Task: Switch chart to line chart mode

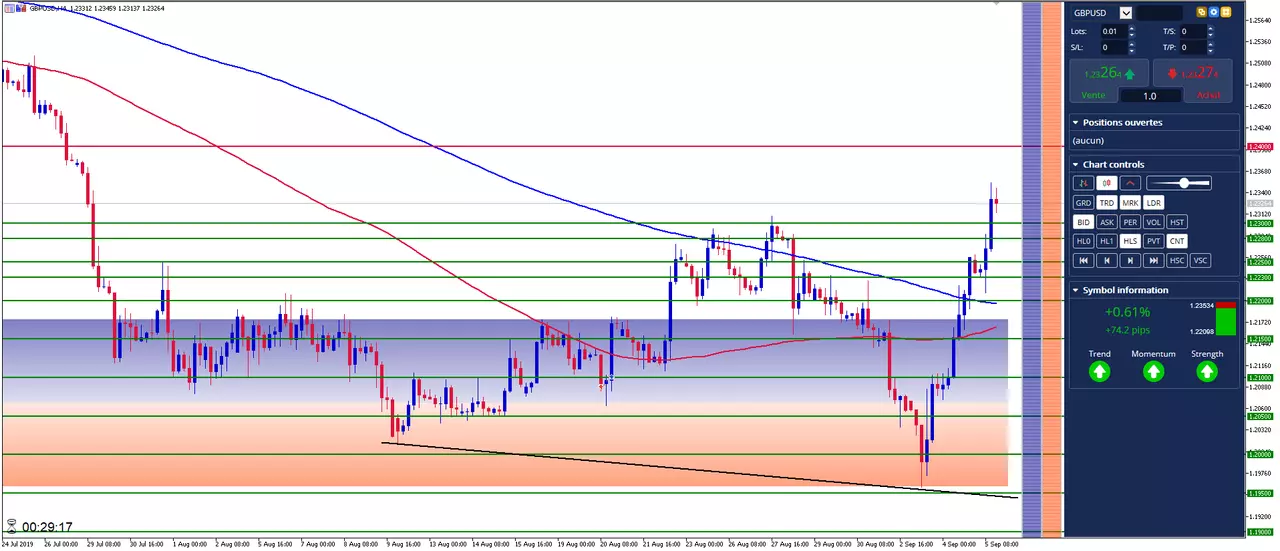Action: click(x=1131, y=183)
